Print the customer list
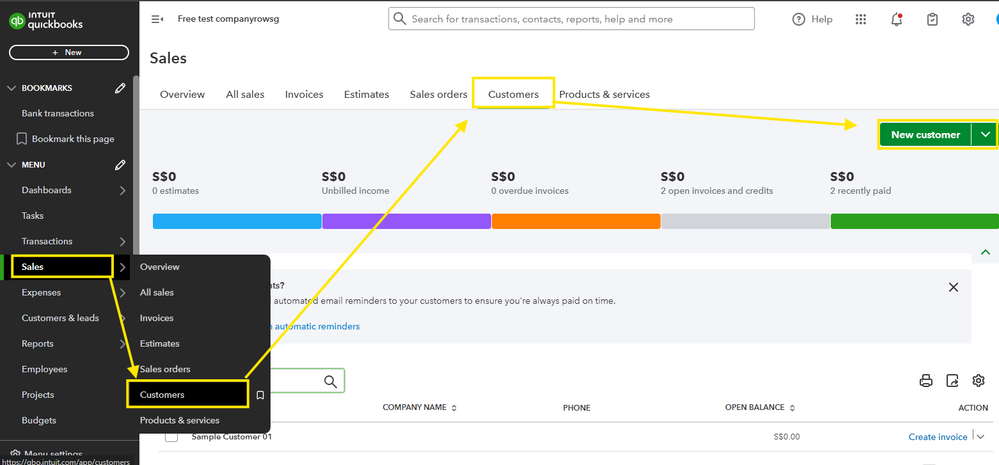999x465 pixels. tap(926, 381)
